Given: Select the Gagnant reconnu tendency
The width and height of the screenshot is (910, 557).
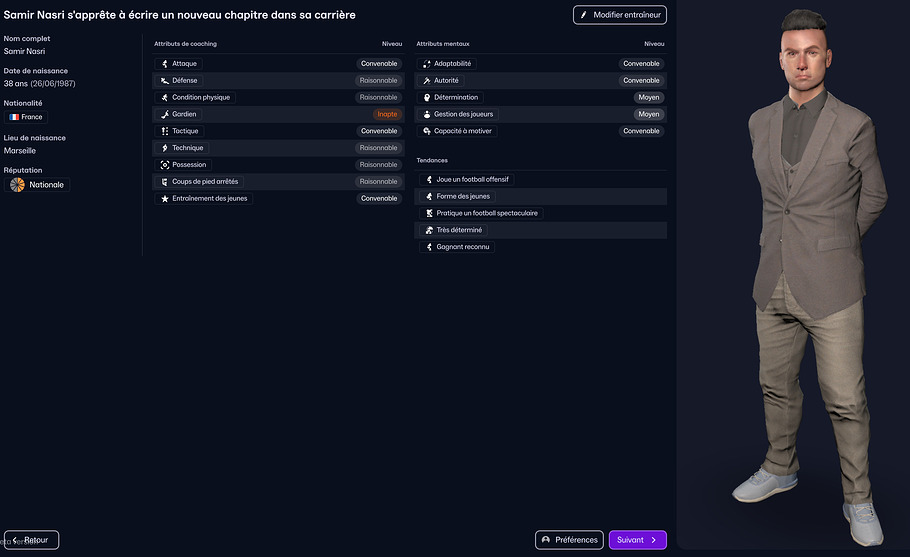Looking at the screenshot, I should (457, 247).
